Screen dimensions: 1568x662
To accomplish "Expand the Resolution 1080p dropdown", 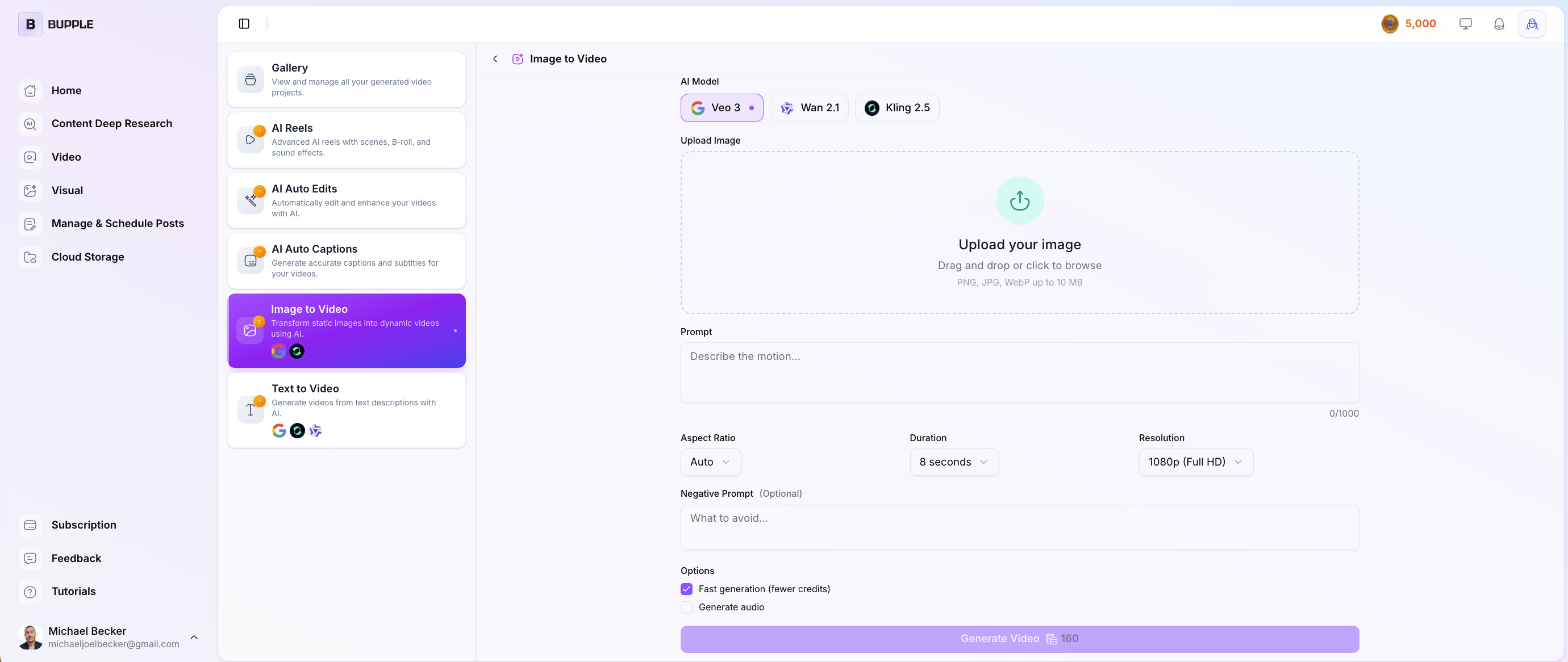I will tap(1195, 462).
